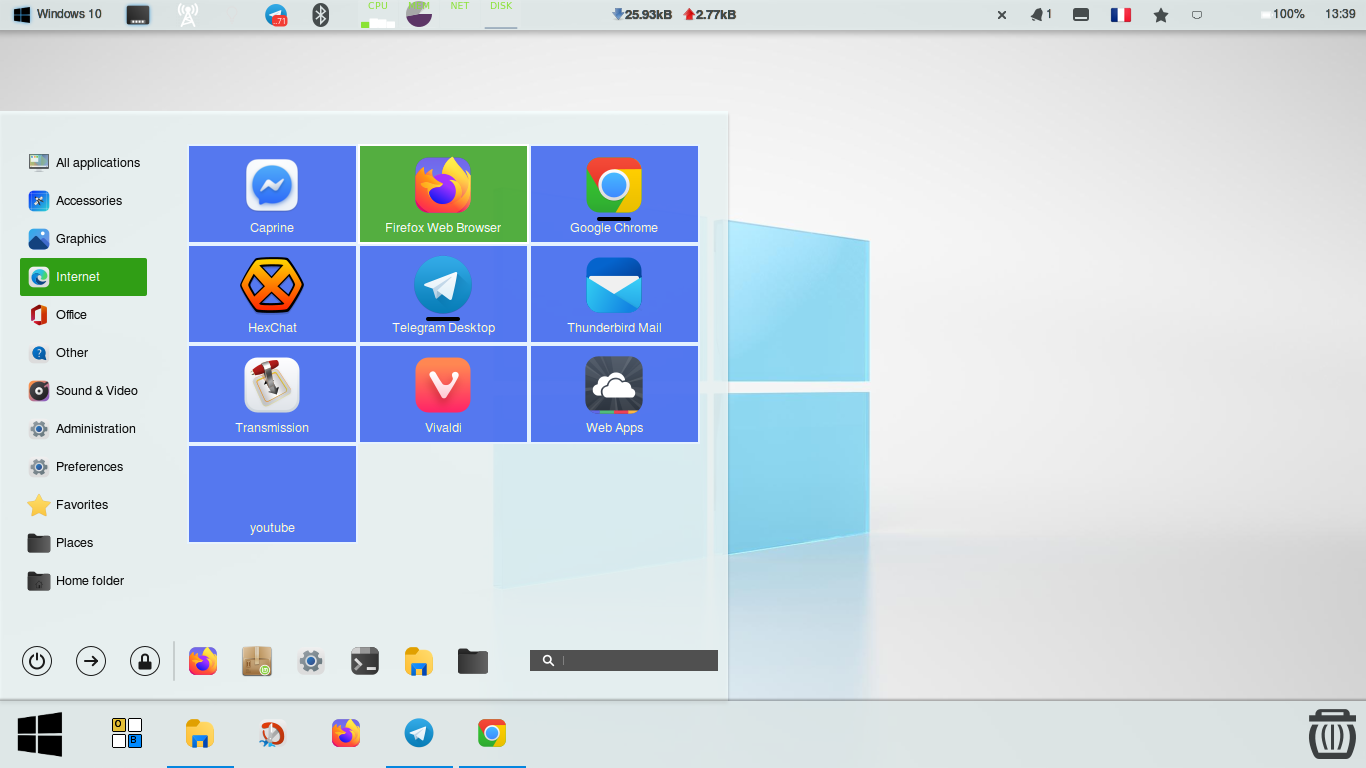Open the Sound & Video category
Viewport: 1366px width, 768px height.
click(84, 391)
